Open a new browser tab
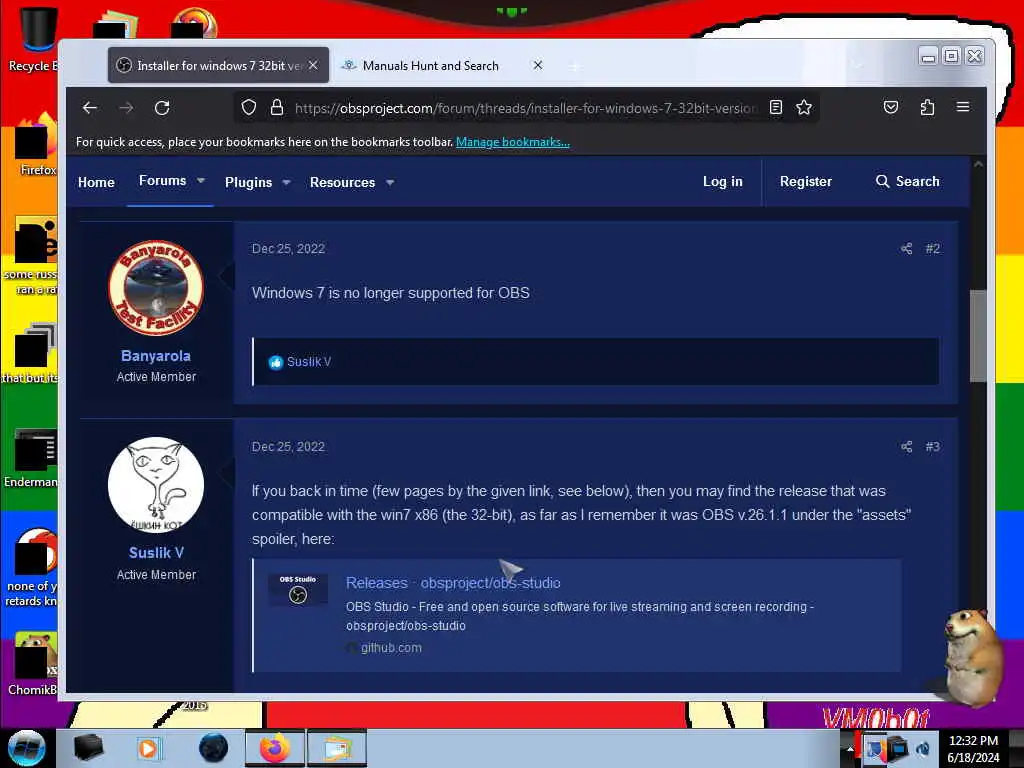Screen dimensions: 1024x768 point(574,66)
